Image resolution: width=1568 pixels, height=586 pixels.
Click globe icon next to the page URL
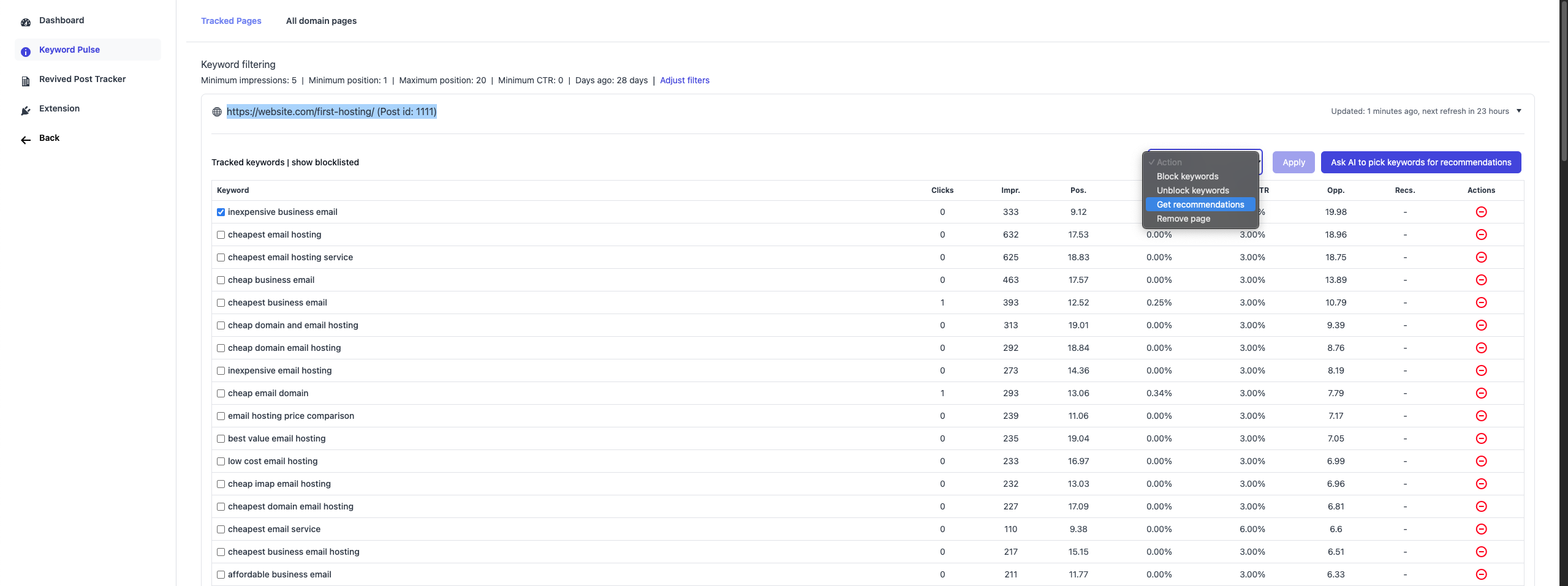217,112
